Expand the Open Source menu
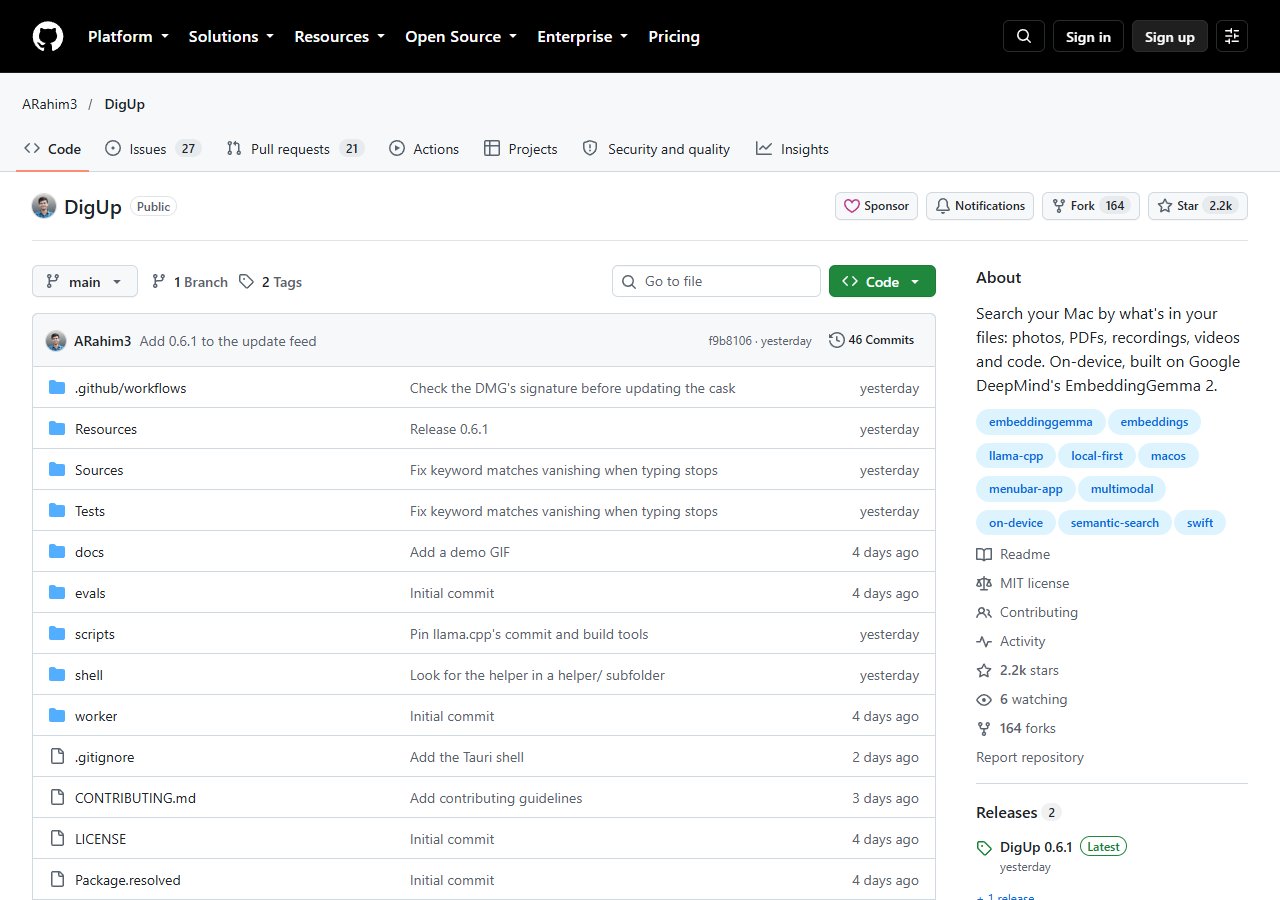This screenshot has height=900, width=1280. [x=461, y=36]
